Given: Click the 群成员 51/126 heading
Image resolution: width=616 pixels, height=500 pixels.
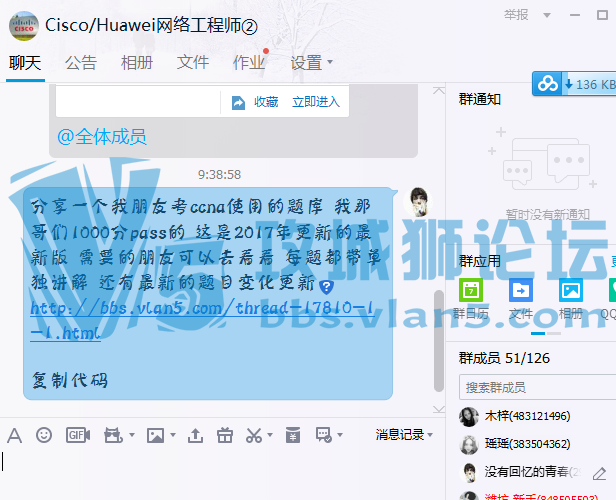Looking at the screenshot, I should pos(504,358).
